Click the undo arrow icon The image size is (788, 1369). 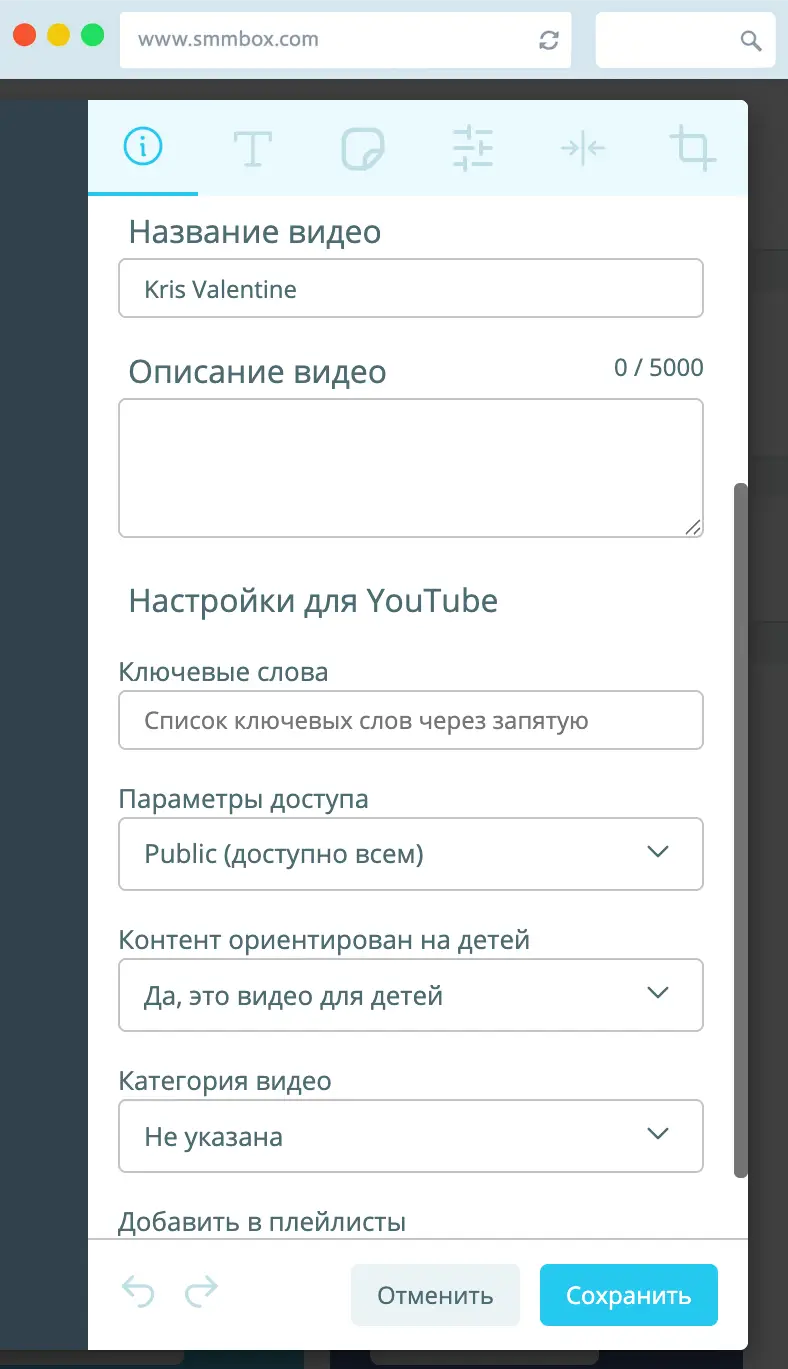click(138, 1292)
